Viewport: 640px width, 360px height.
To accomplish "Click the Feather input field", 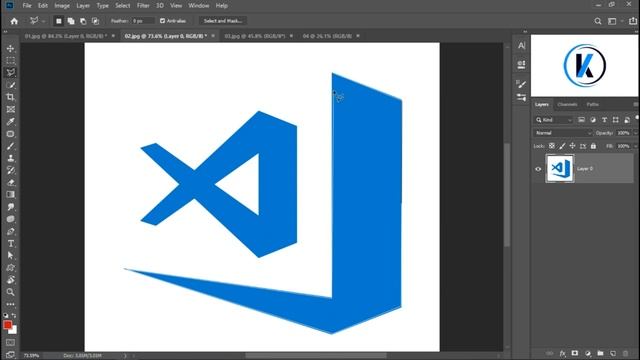I will 142,21.
